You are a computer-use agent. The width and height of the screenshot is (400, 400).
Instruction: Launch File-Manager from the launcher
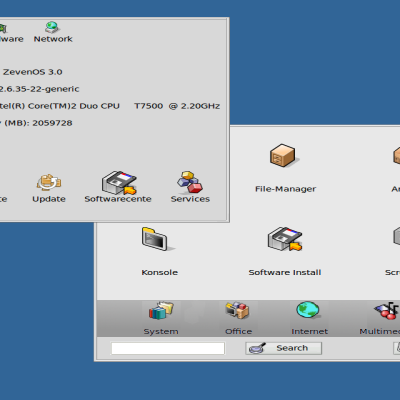pos(285,168)
